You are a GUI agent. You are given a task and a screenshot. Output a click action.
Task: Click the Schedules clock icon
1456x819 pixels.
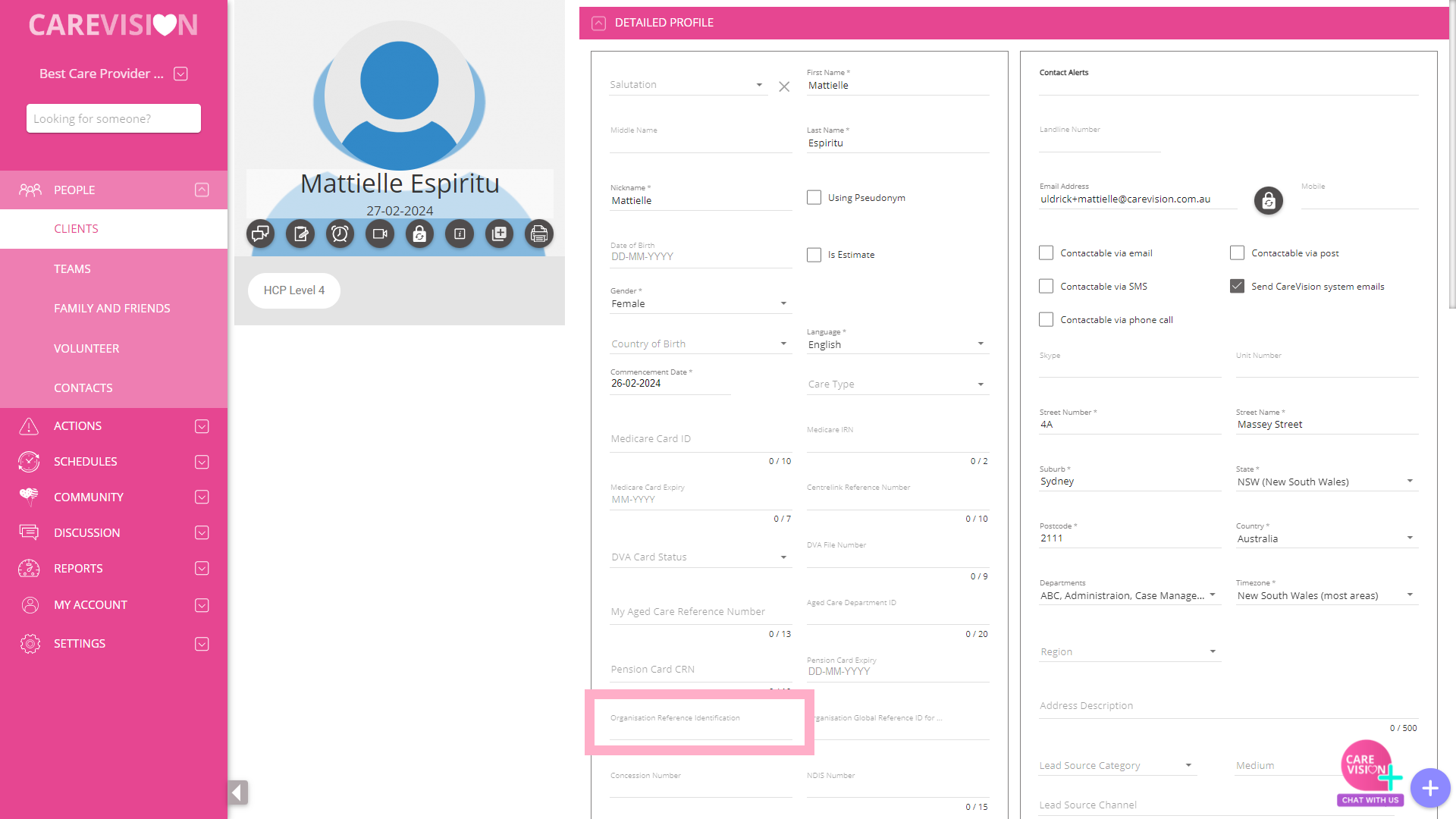click(29, 461)
